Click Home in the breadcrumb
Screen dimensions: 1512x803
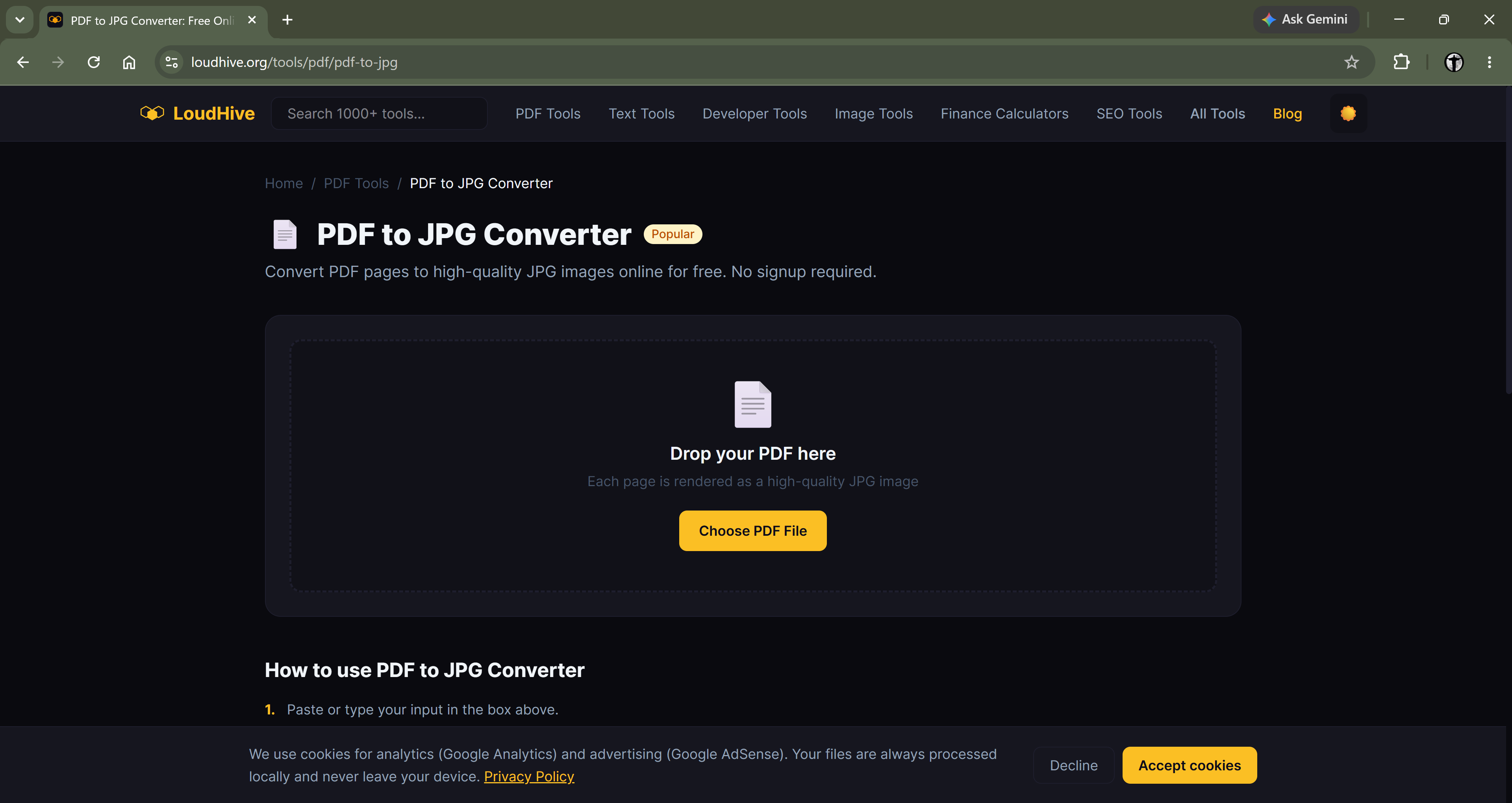pyautogui.click(x=283, y=183)
